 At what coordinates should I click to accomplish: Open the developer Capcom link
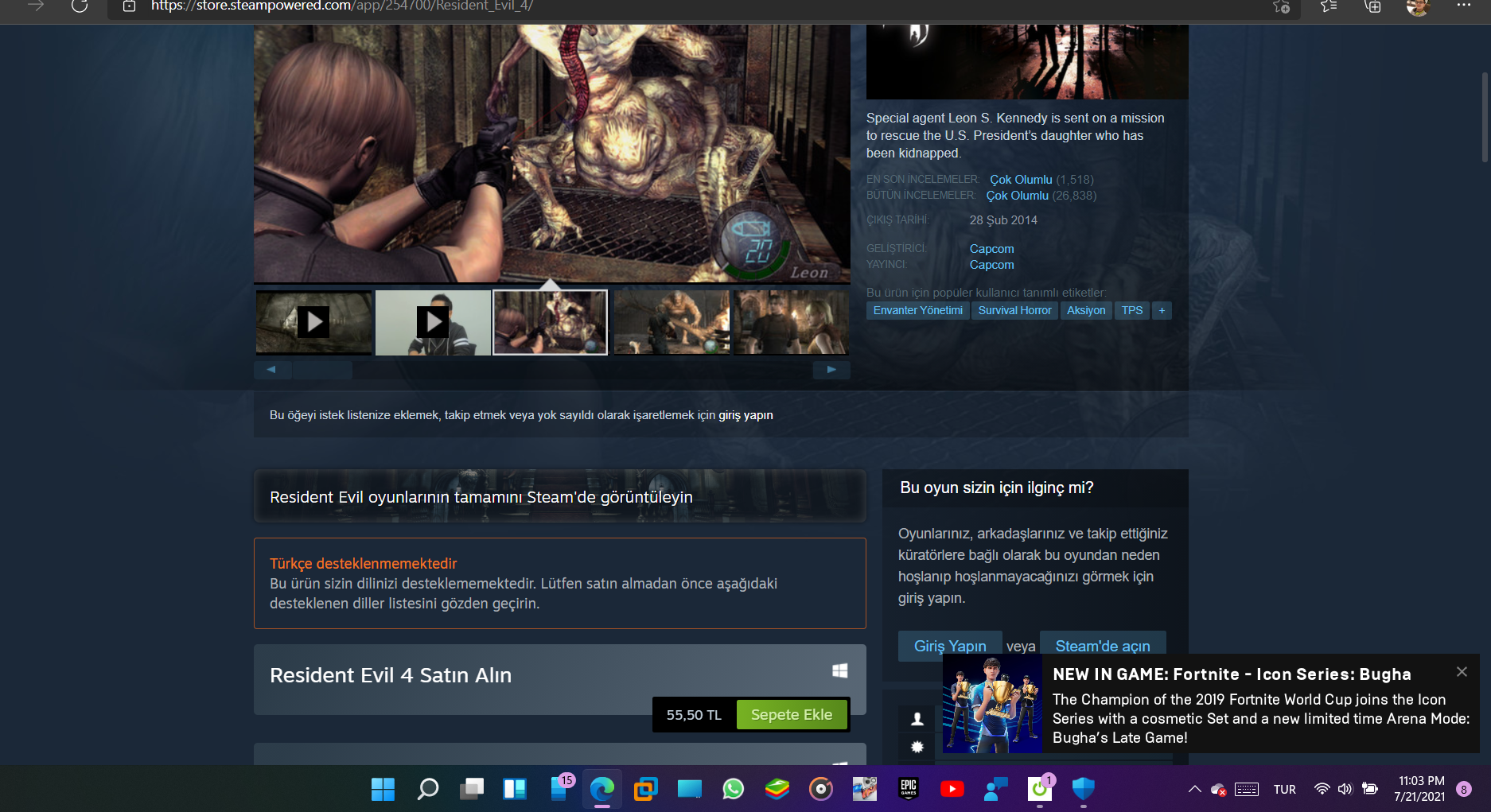[991, 249]
